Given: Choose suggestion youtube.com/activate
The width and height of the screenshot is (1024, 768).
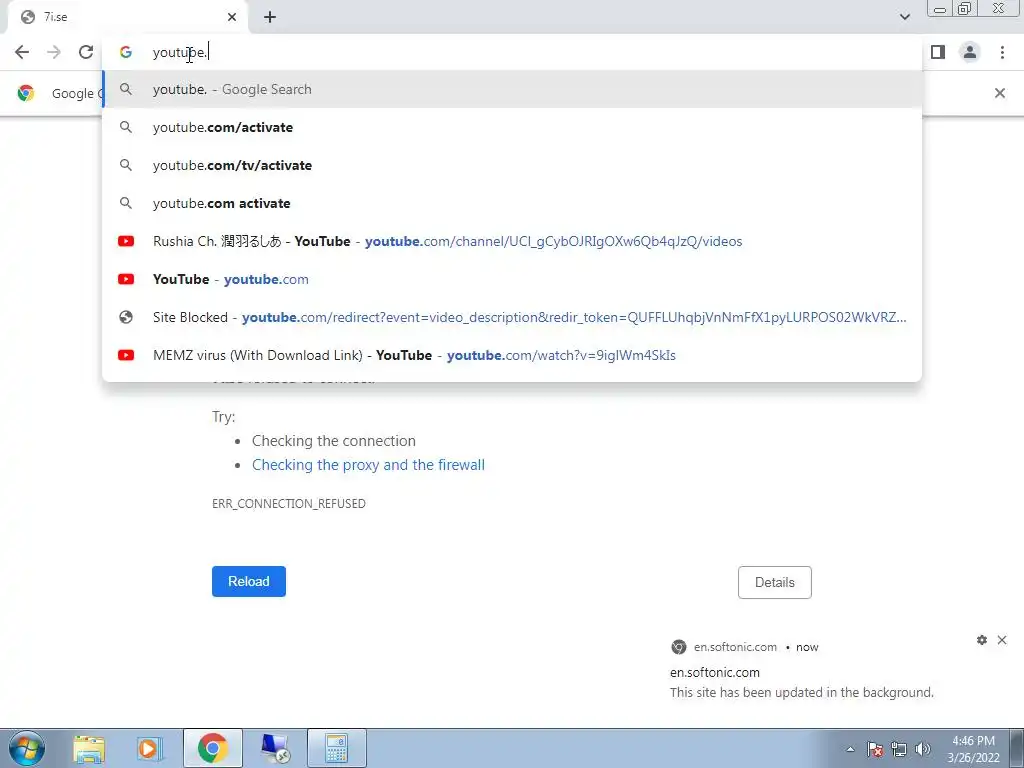Looking at the screenshot, I should pyautogui.click(x=512, y=127).
